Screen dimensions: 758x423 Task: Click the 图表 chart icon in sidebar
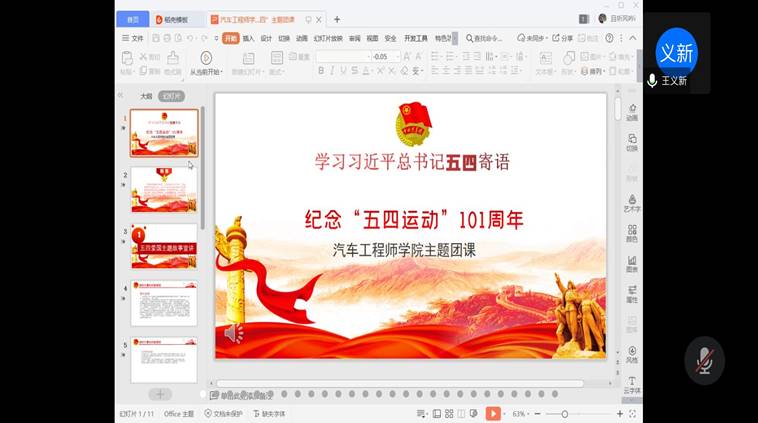pos(631,263)
